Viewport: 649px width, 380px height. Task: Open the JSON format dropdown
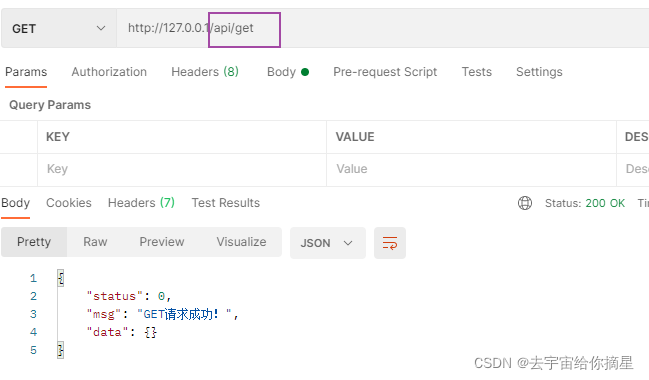(x=327, y=243)
